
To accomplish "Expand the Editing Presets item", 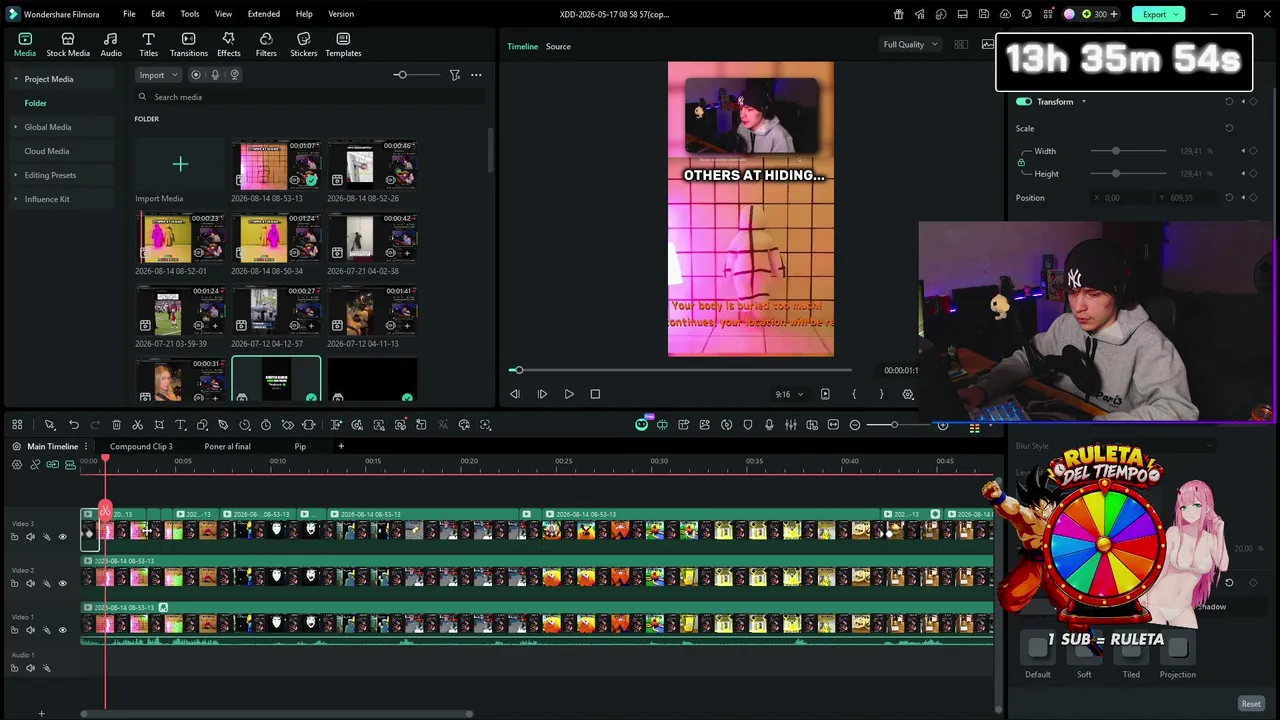I will click(x=15, y=175).
